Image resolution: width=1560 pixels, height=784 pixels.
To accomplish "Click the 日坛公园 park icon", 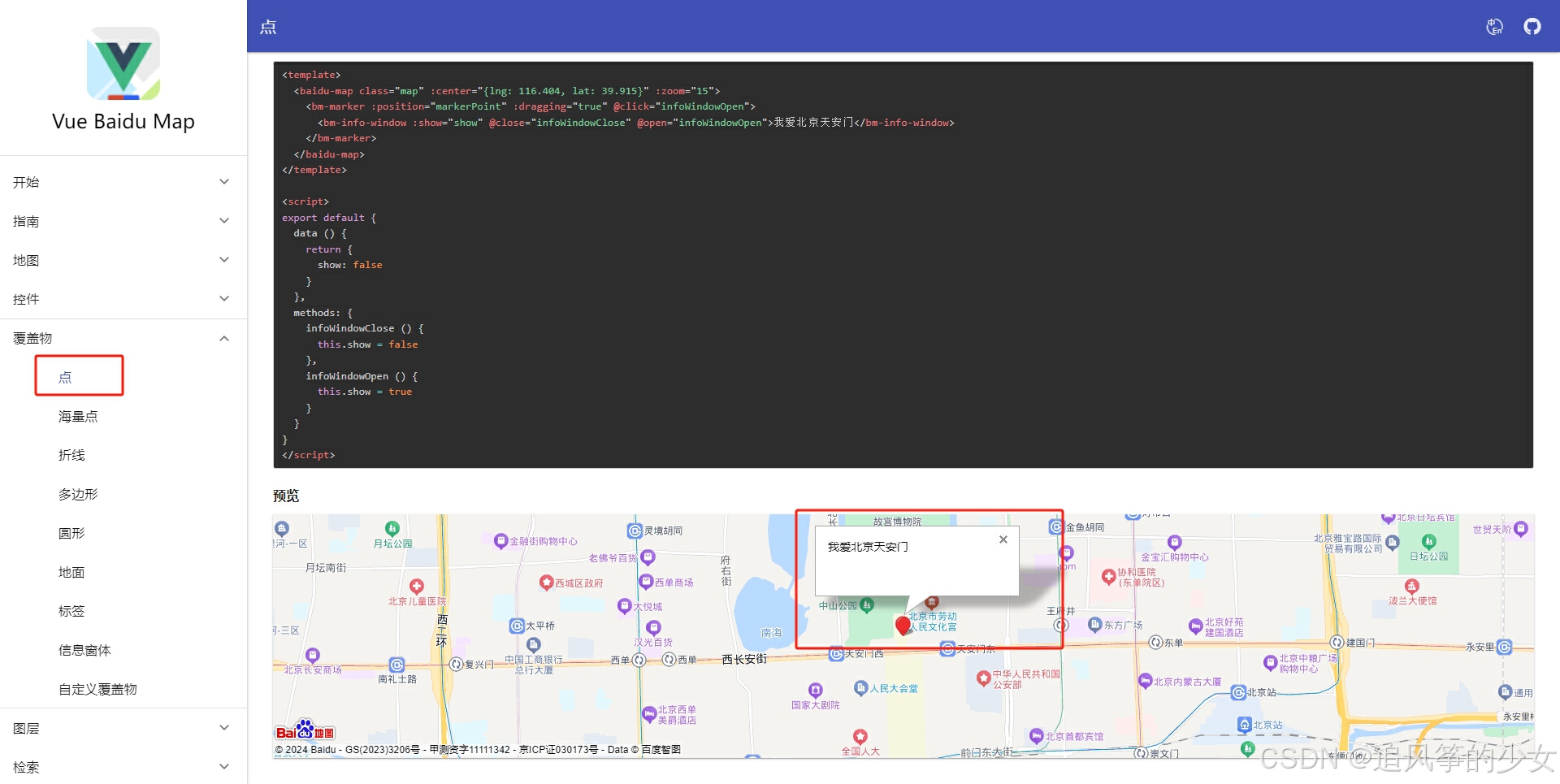I will click(x=1429, y=542).
